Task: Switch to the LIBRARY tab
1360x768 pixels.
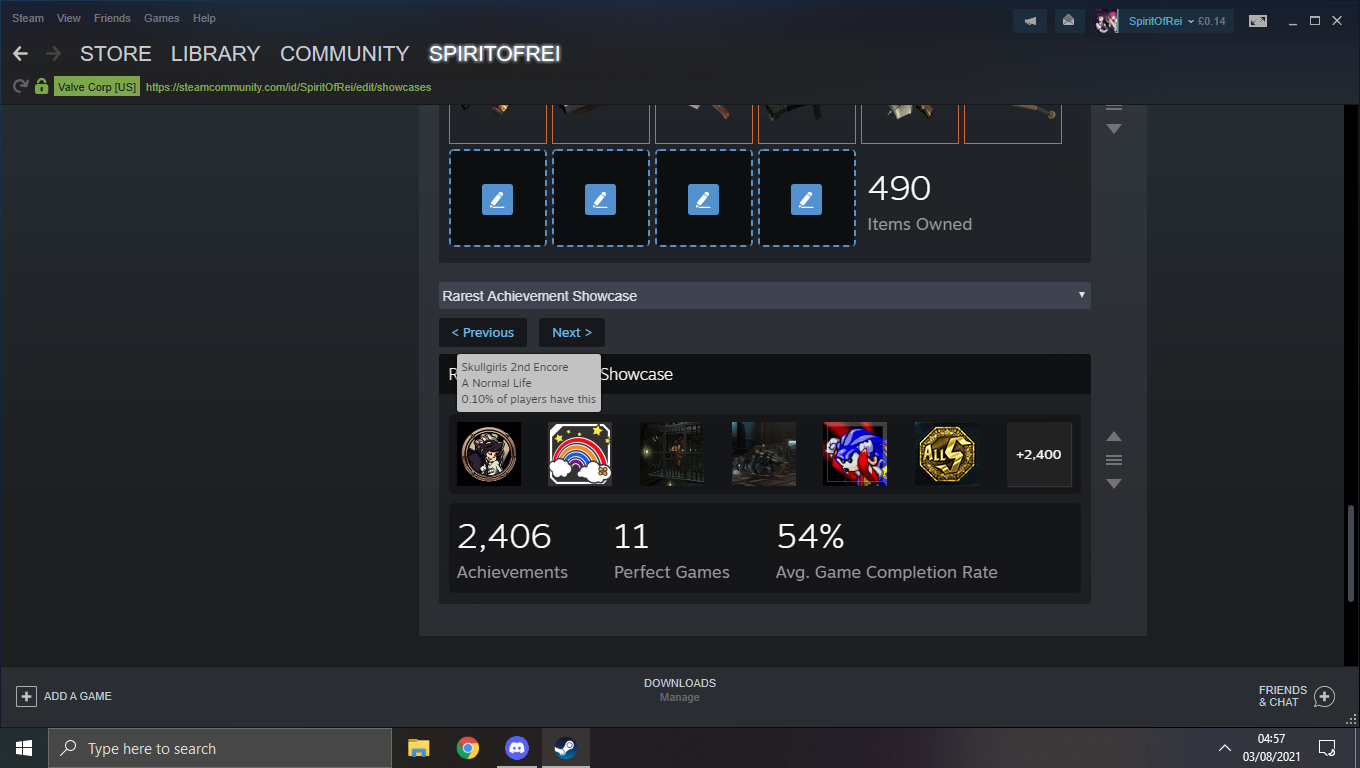Action: [215, 54]
